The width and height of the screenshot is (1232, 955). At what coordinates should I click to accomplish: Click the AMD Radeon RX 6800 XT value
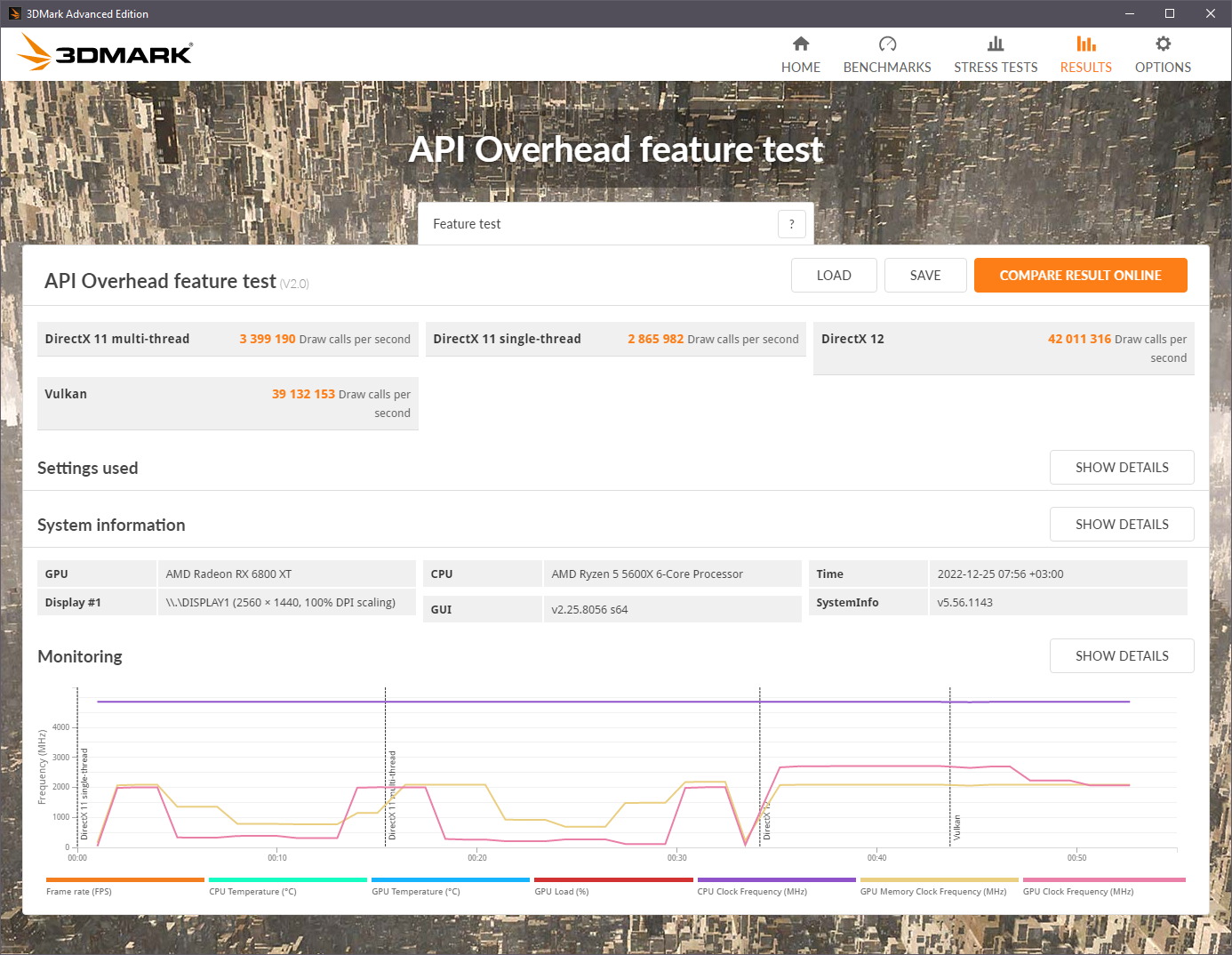[228, 574]
